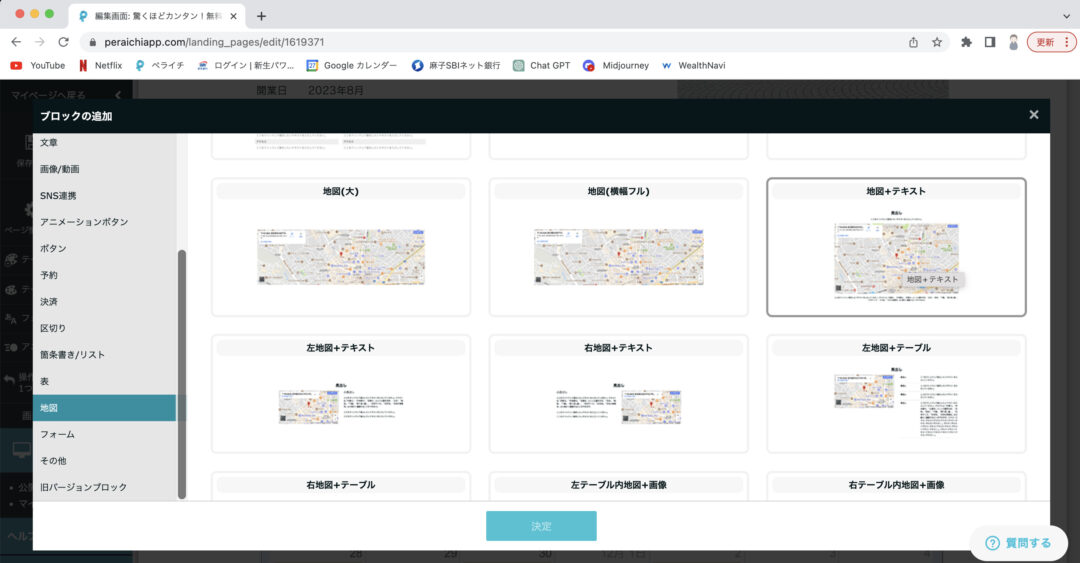This screenshot has height=563, width=1080.
Task: Select the 区切り block category
Action: pos(105,328)
